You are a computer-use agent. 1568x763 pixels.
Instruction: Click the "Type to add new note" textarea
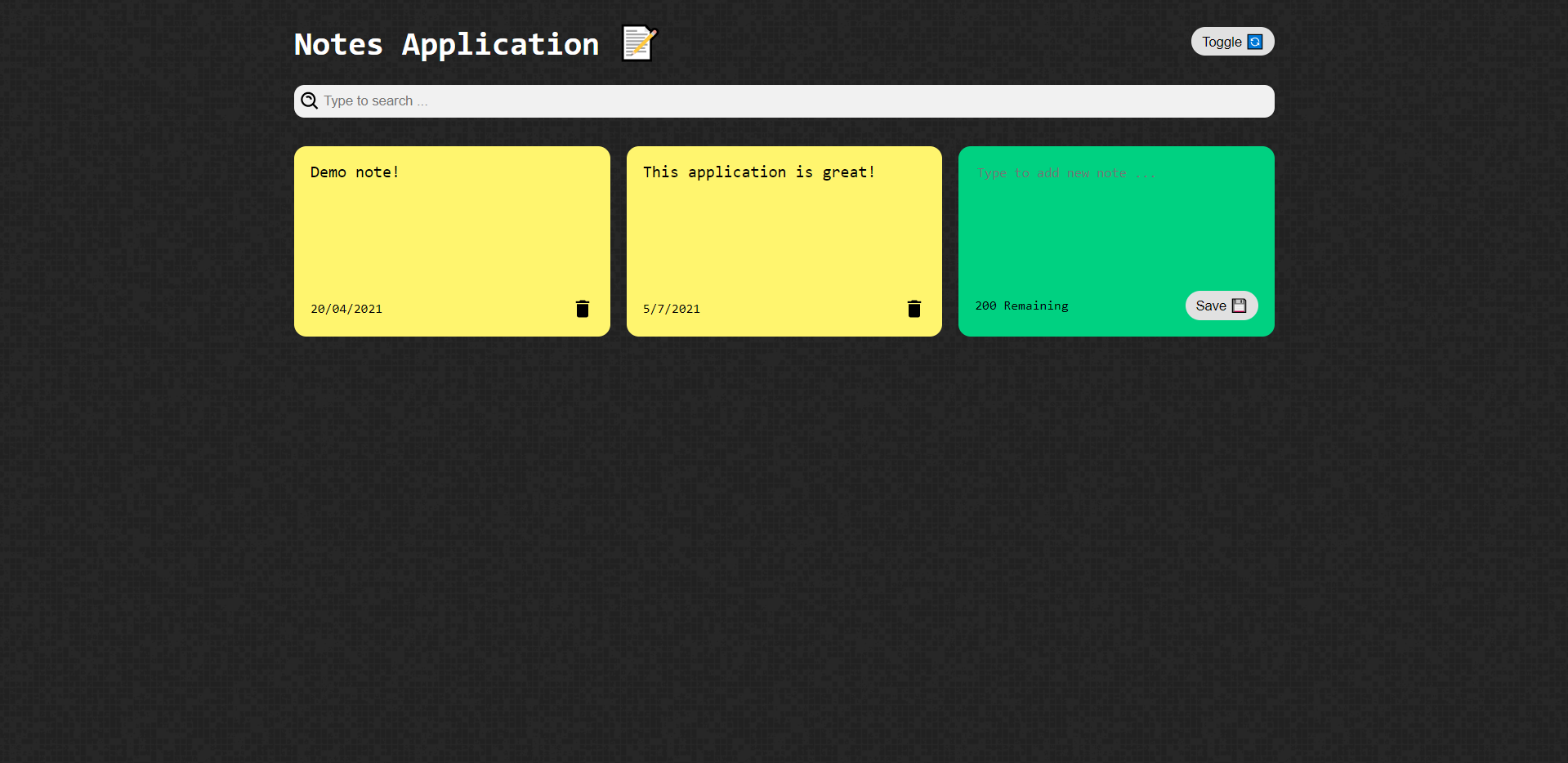click(x=1116, y=221)
